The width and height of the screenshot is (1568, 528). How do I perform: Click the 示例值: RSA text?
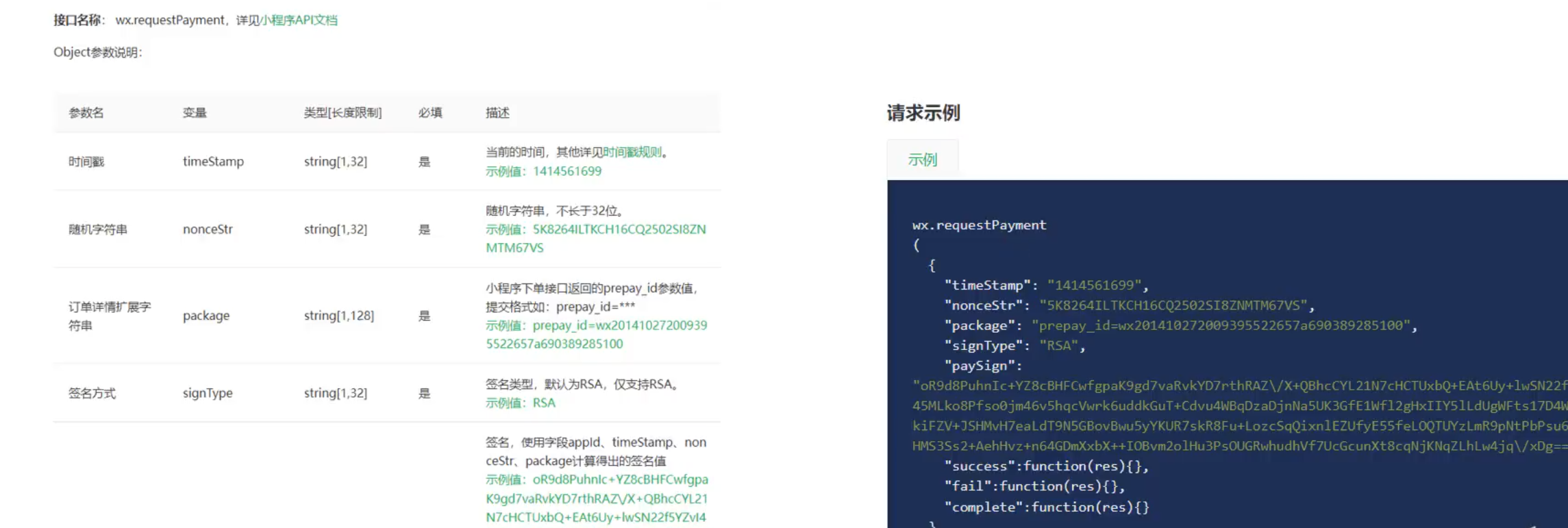521,403
